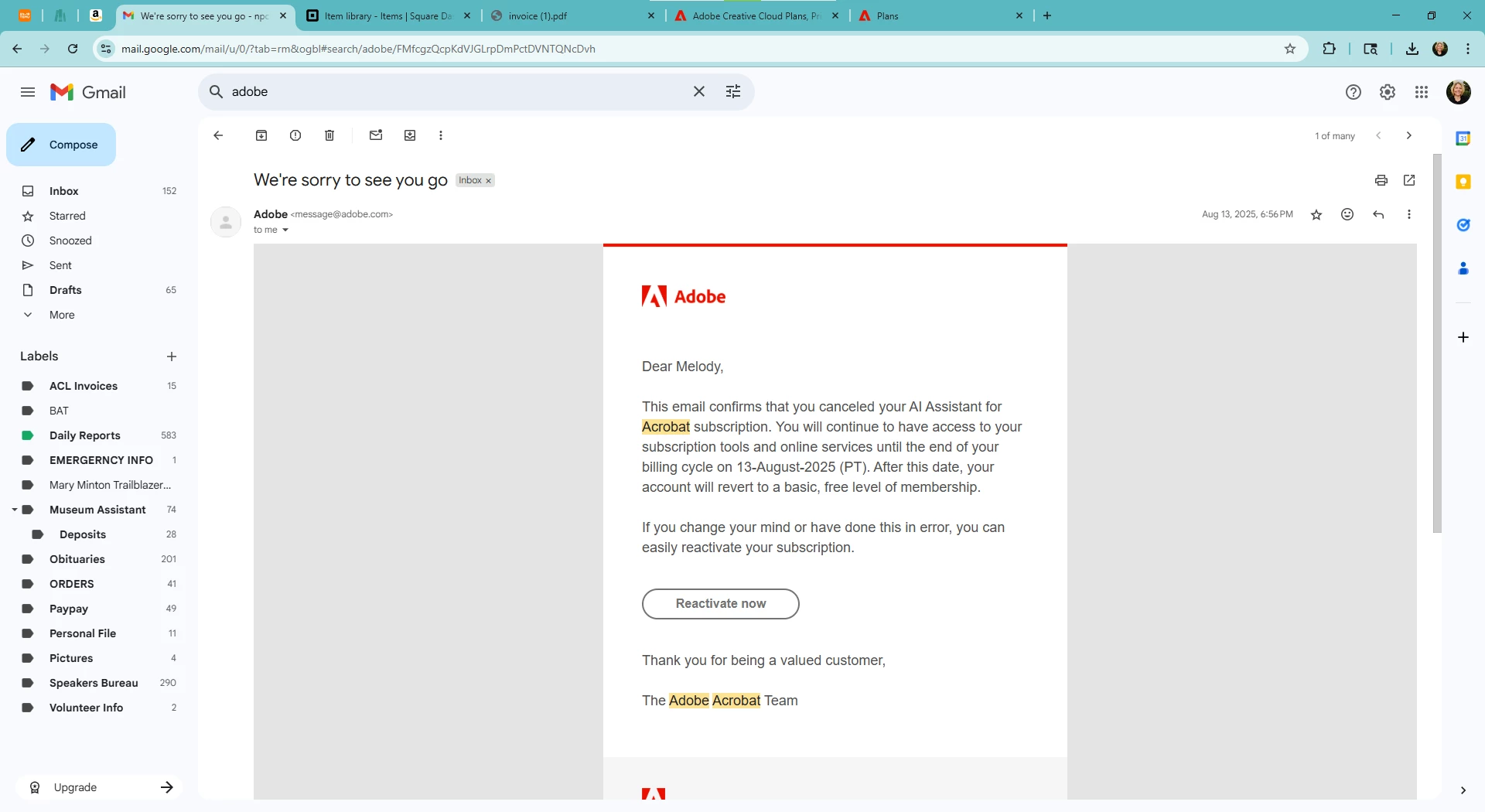The image size is (1485, 812).
Task: Report this email as spam
Action: 295,135
